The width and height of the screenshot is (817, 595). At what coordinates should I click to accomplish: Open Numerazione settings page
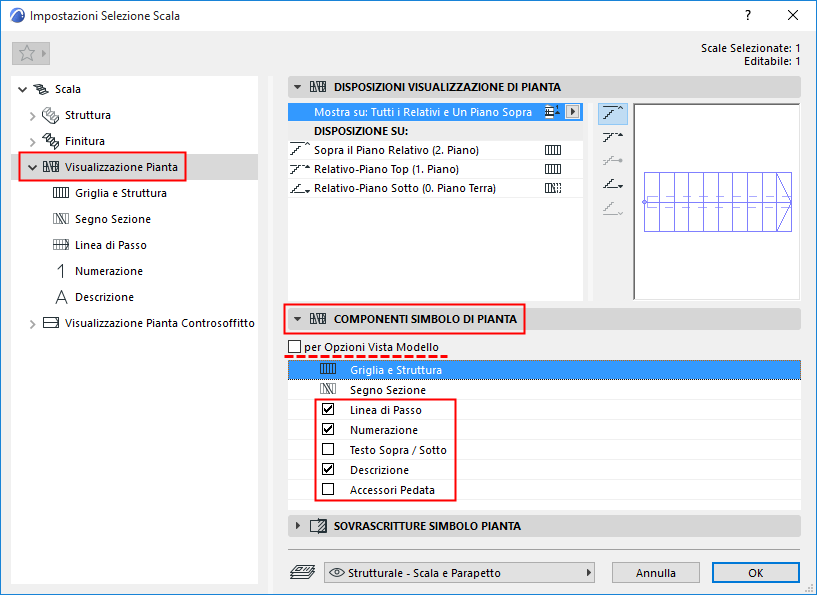pos(108,271)
